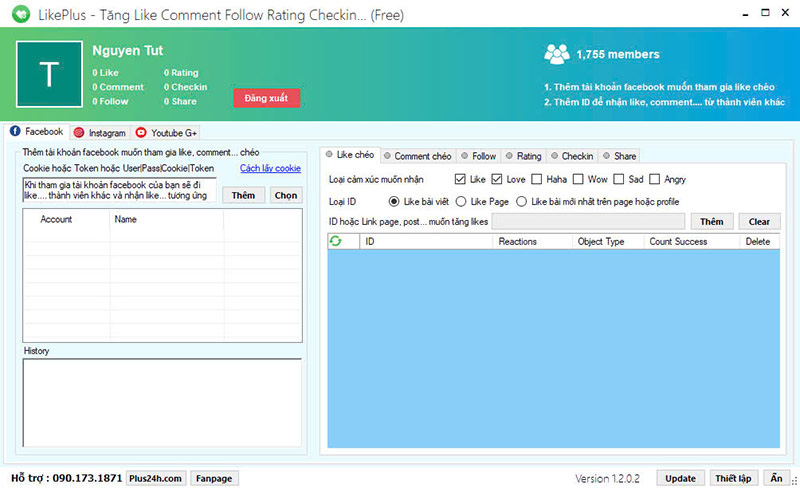Viewport: 800px width, 488px height.
Task: Toggle the Like reaction checkbox
Action: click(x=460, y=179)
